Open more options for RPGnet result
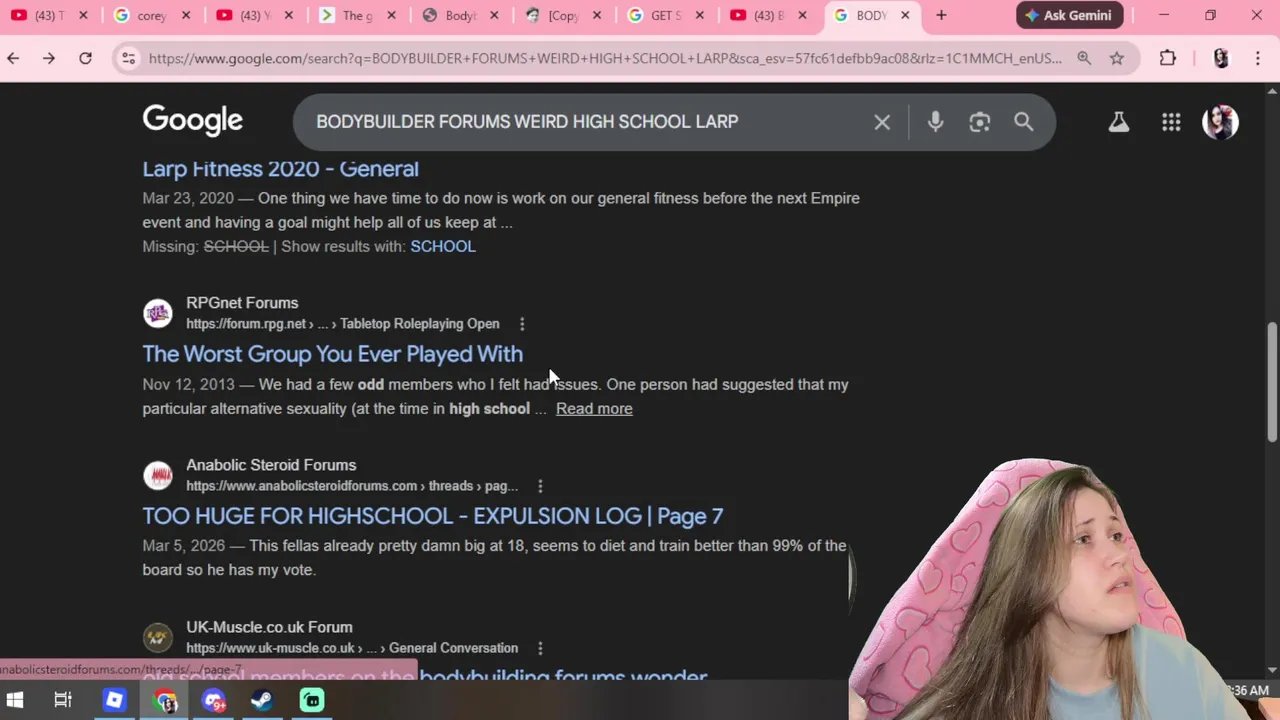 click(x=522, y=324)
